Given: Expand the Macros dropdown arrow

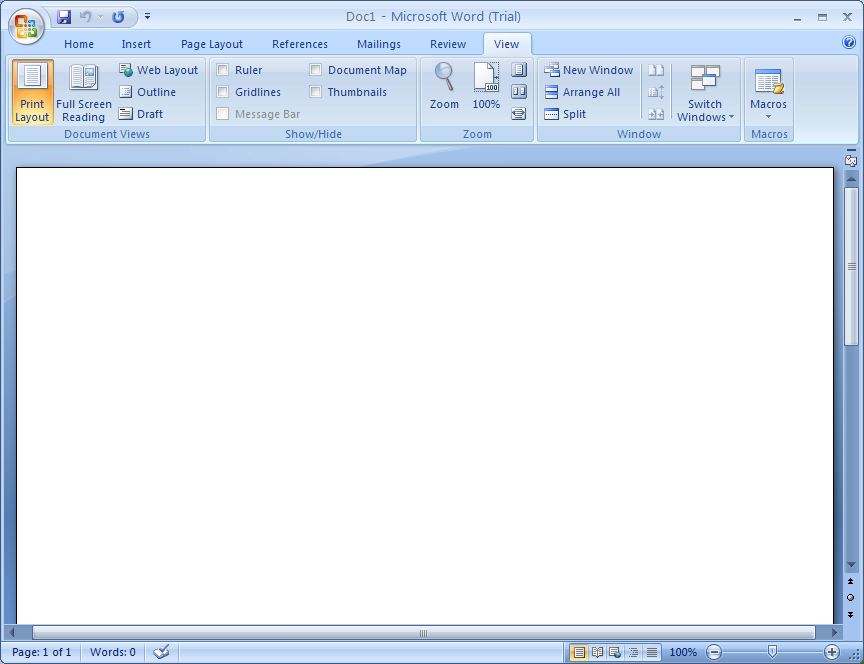Looking at the screenshot, I should tap(769, 116).
